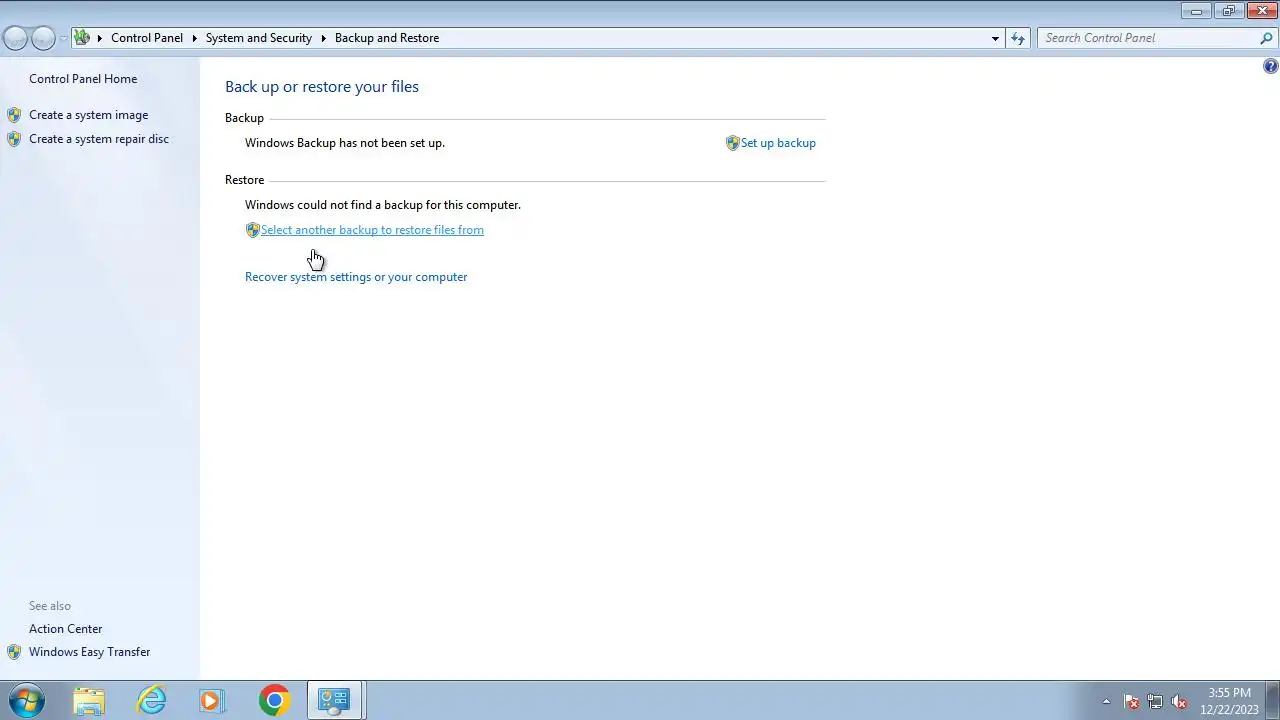Click shield icon beside Windows Easy Transfer
The image size is (1280, 720).
tap(14, 652)
